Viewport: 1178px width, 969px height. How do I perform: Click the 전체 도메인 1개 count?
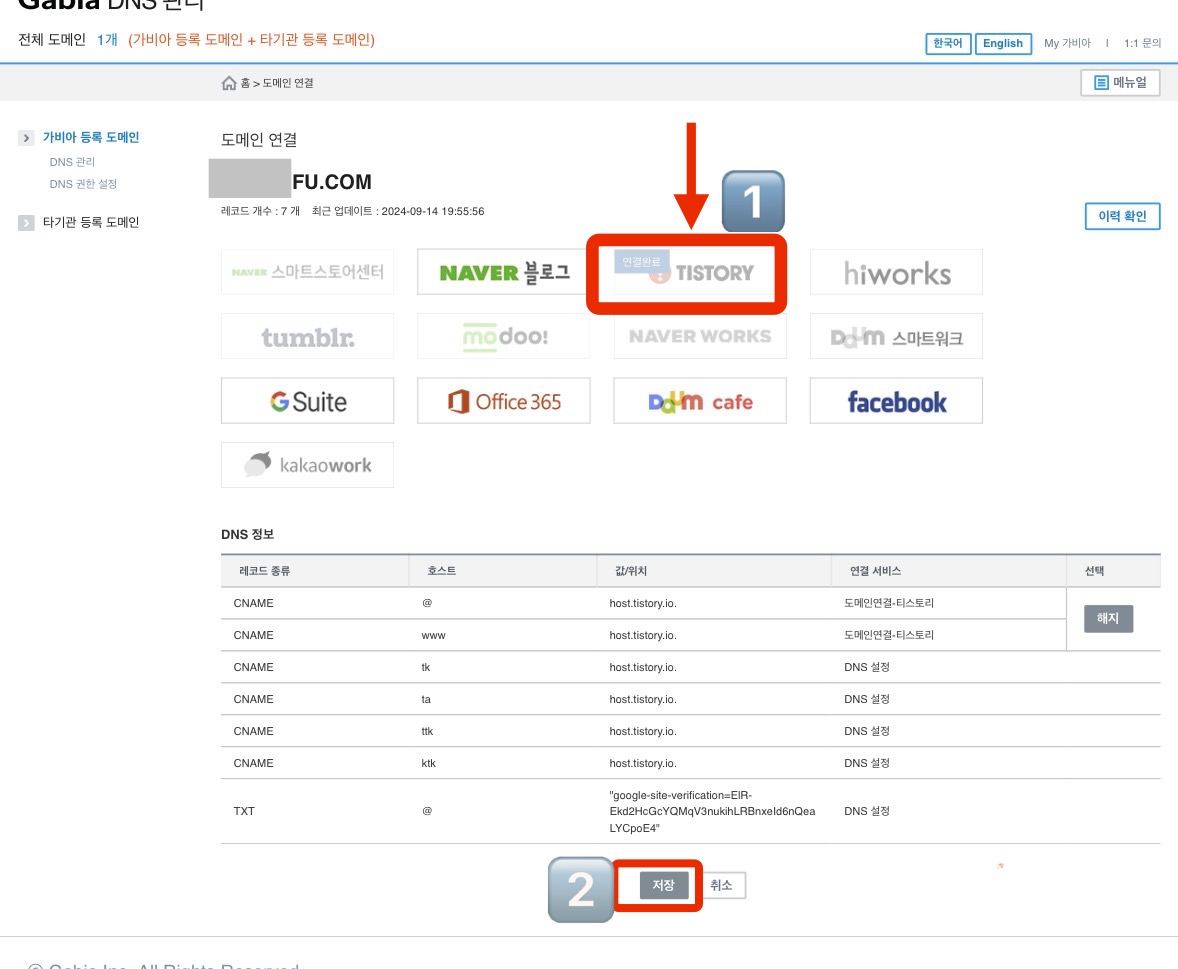click(107, 40)
